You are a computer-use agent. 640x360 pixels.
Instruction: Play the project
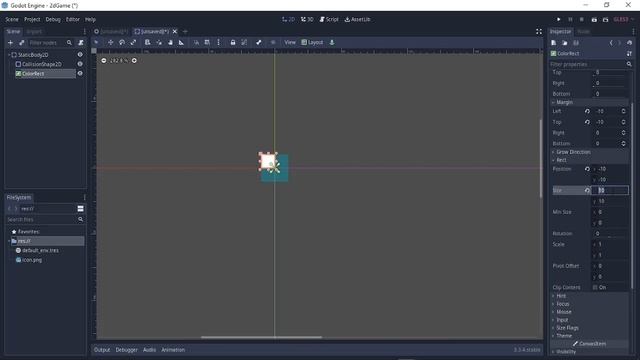pos(558,19)
